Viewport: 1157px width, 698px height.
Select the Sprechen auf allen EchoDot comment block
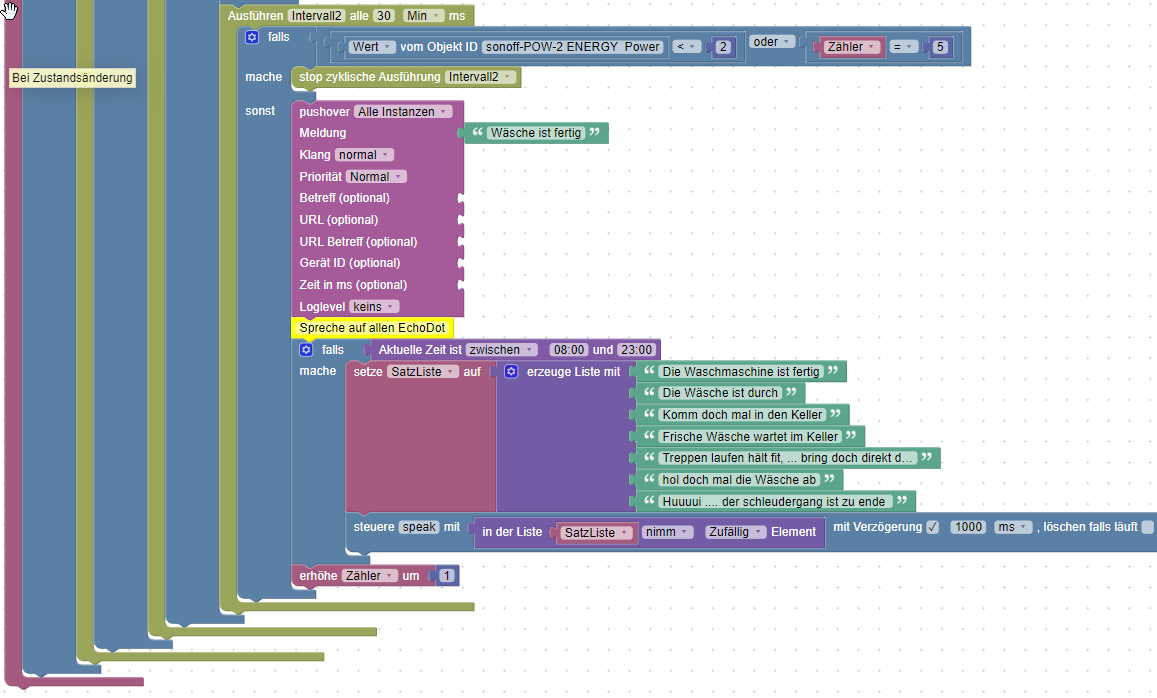[x=373, y=328]
